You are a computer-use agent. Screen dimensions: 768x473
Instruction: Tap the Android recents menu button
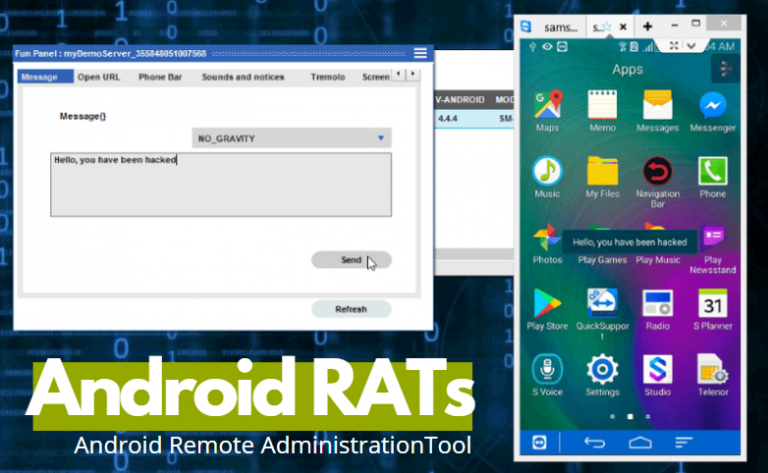[684, 443]
